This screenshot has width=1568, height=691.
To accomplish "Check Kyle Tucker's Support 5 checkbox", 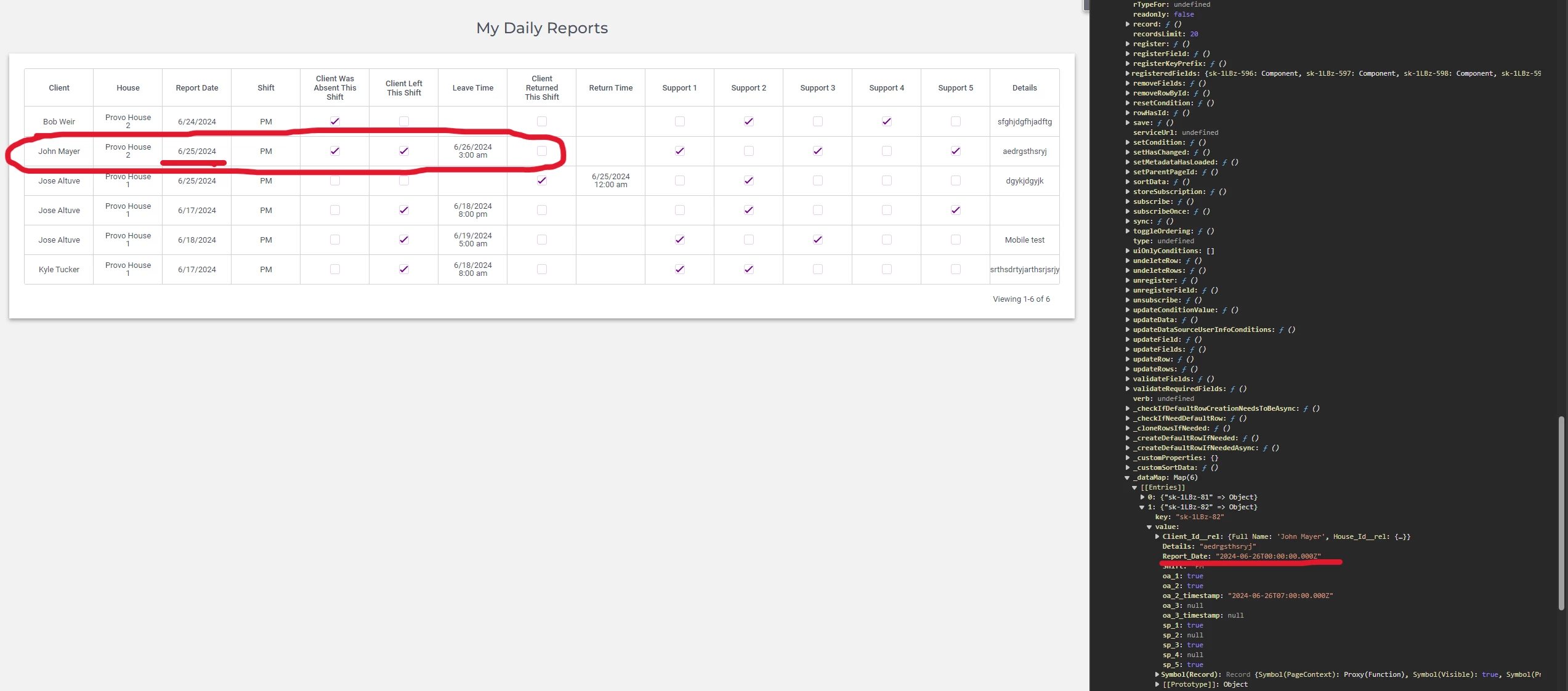I will (x=955, y=269).
